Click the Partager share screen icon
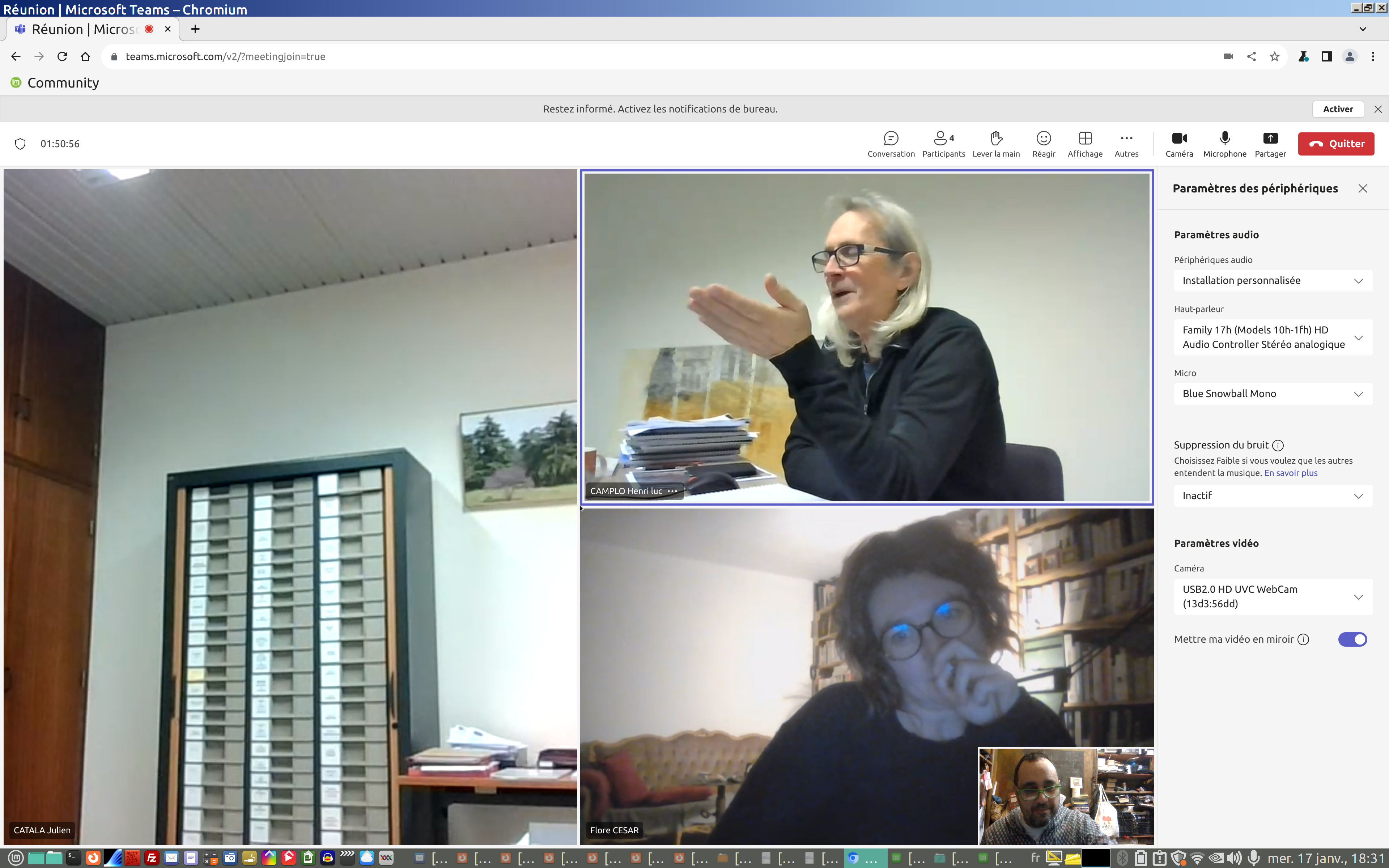The image size is (1389, 868). coord(1270,139)
